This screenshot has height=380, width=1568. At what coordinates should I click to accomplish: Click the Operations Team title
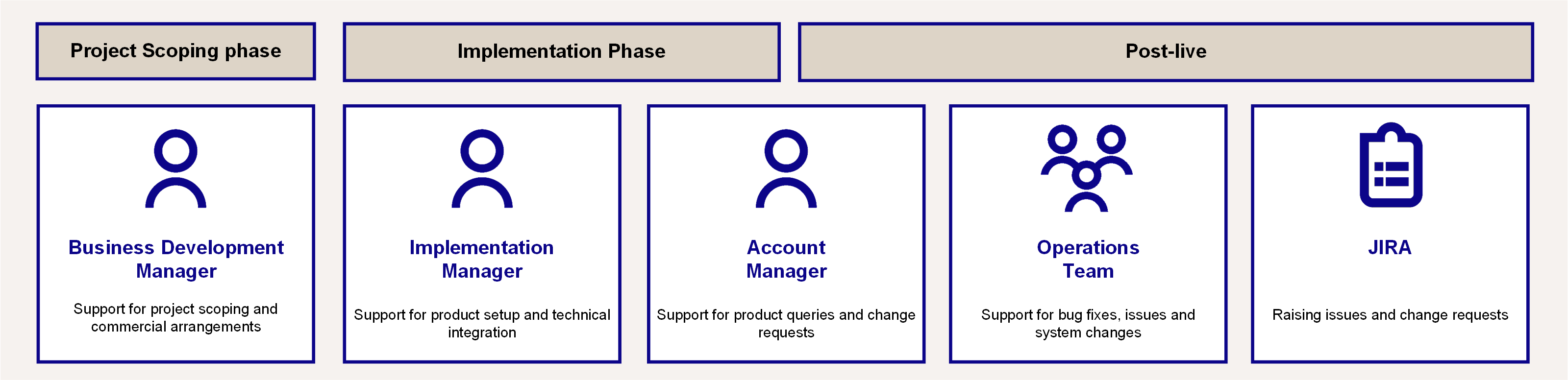coord(1088,259)
